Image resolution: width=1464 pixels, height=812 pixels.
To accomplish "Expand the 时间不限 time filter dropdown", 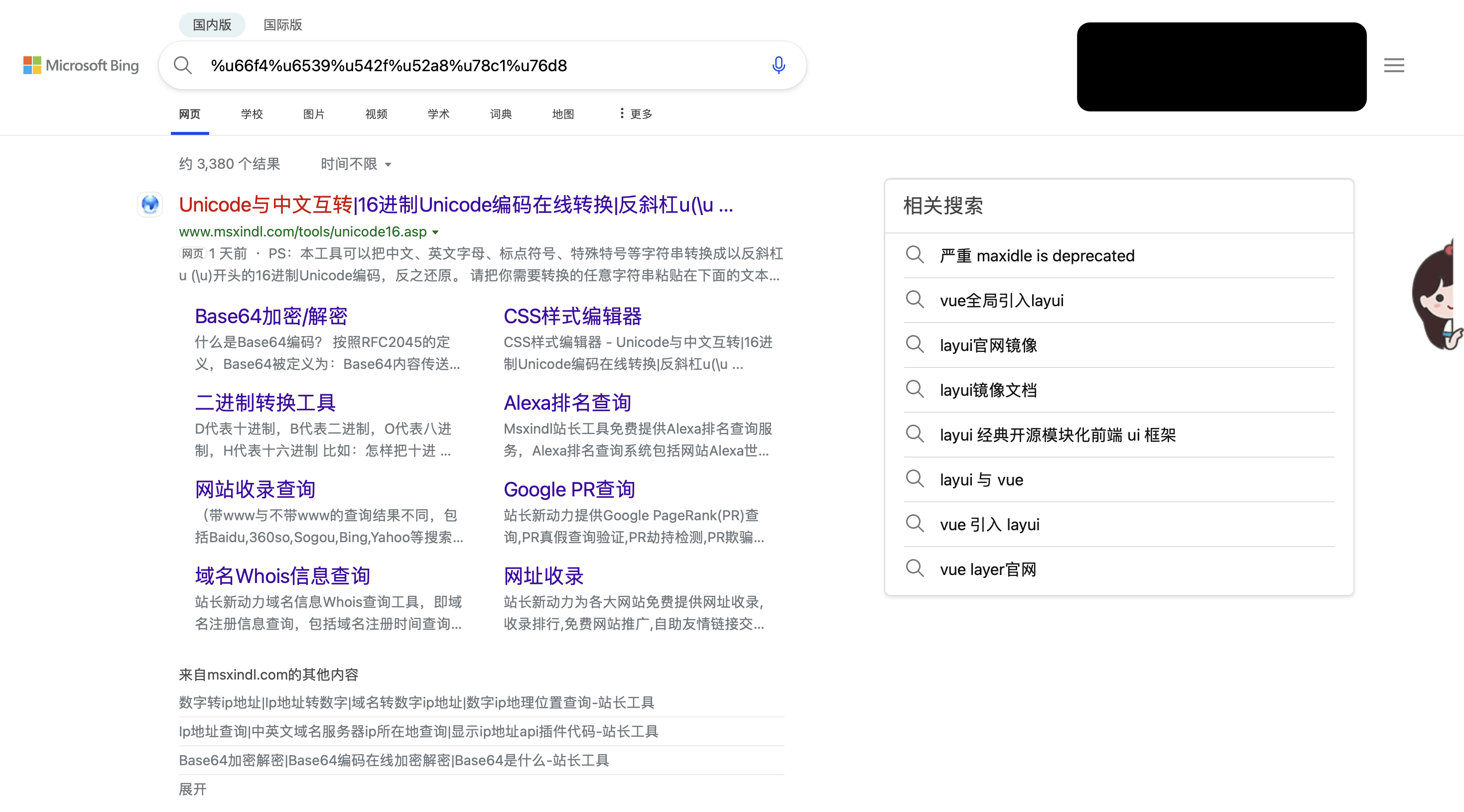I will 356,164.
